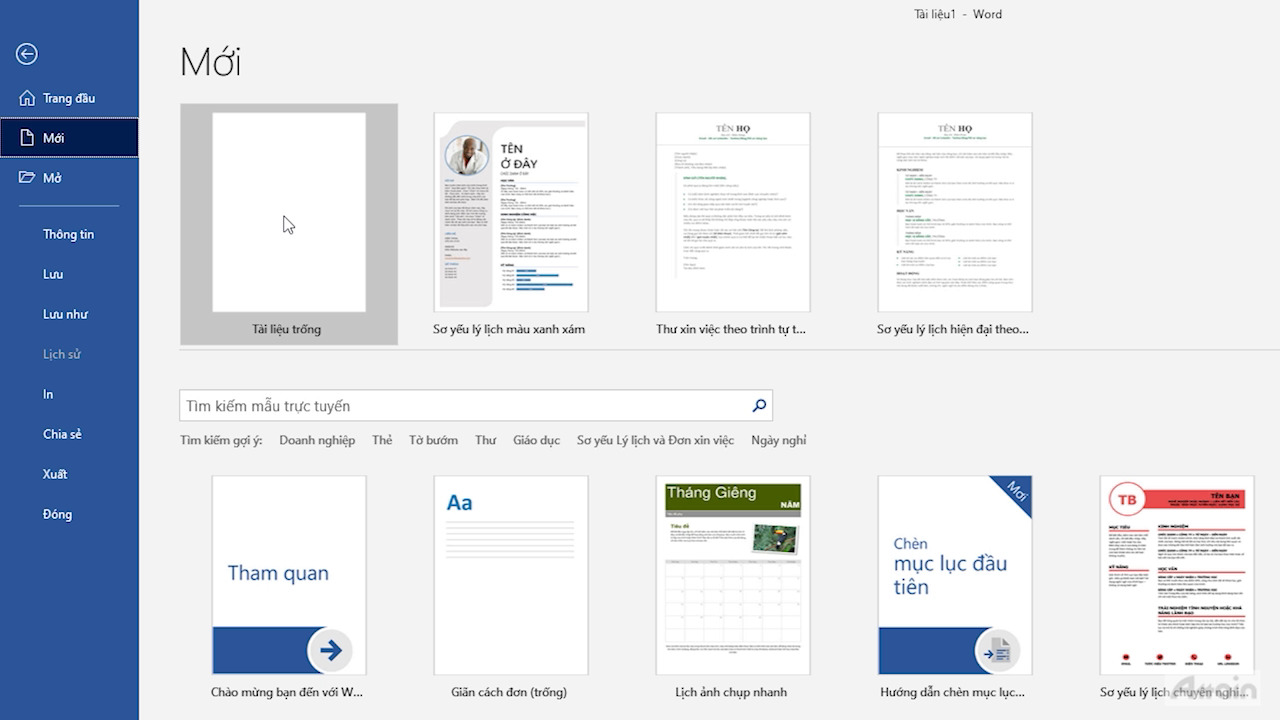The width and height of the screenshot is (1280, 720).
Task: Click the online template search field
Action: [465, 406]
